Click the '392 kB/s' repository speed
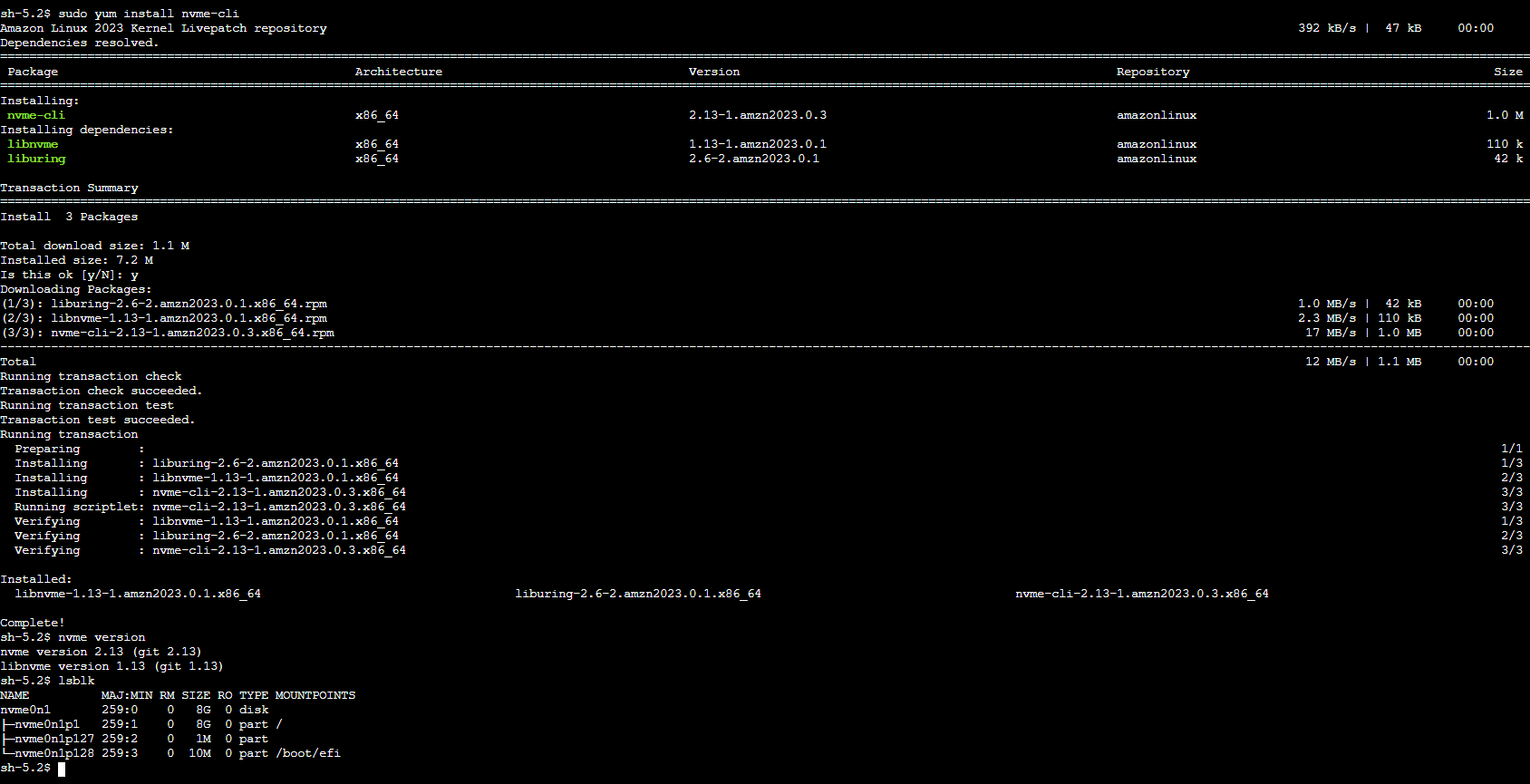1530x784 pixels. (x=1327, y=28)
